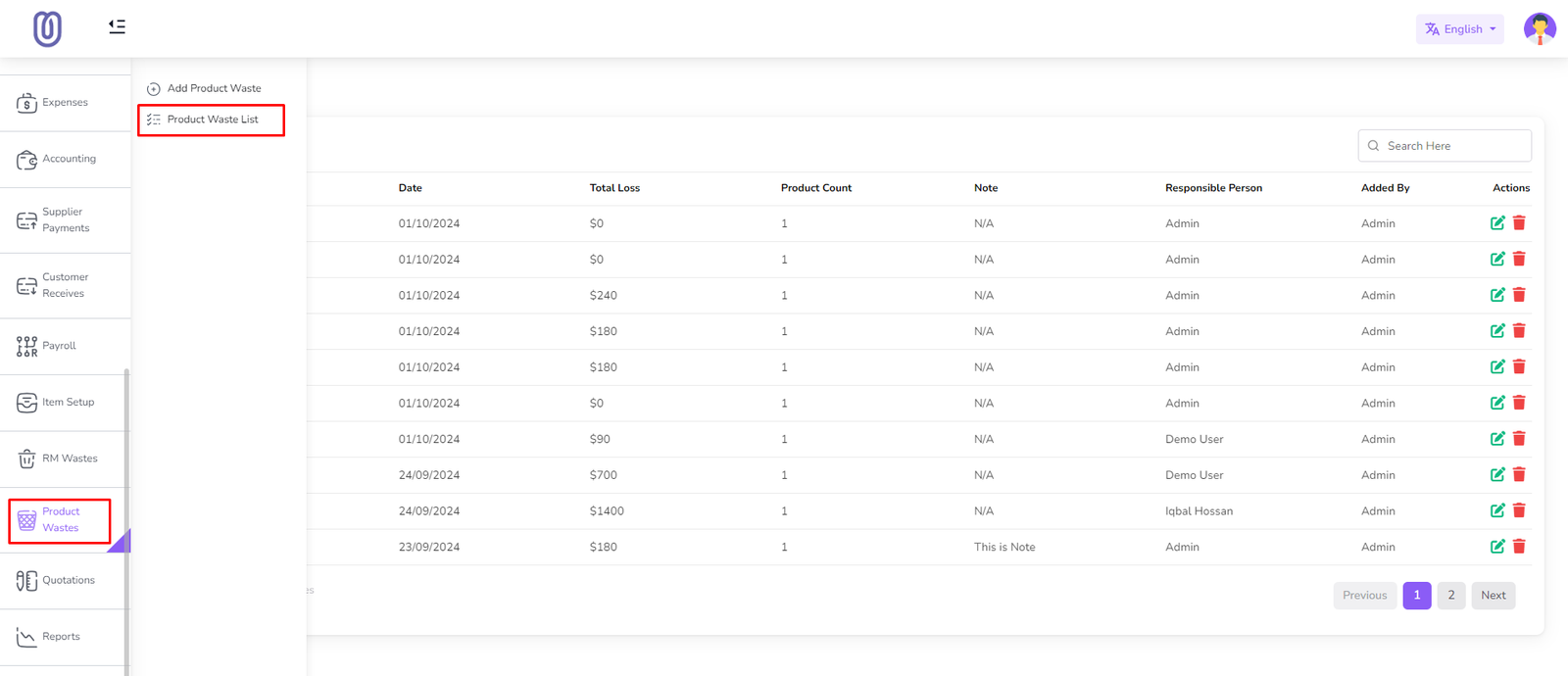This screenshot has height=676, width=1568.
Task: Open Add Product Waste submenu item
Action: click(x=214, y=88)
